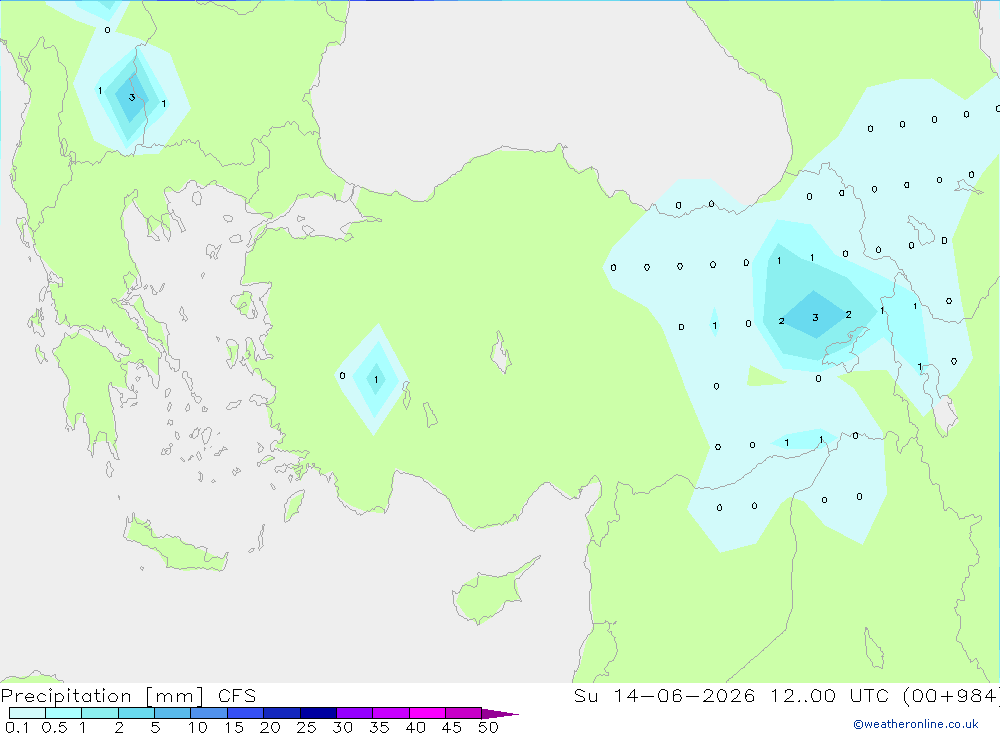Pick the legend swatch between 0.1 and 0.5

pos(27,713)
